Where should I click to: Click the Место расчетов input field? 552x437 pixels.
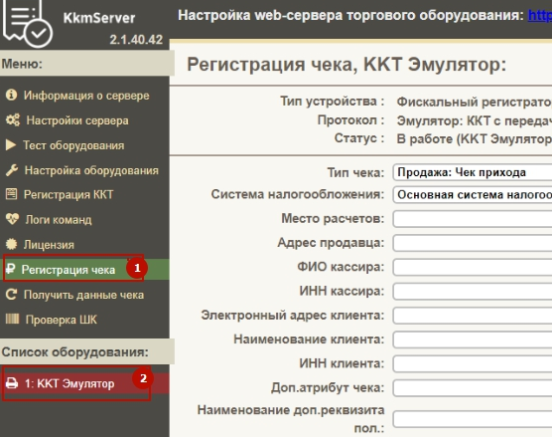(472, 219)
